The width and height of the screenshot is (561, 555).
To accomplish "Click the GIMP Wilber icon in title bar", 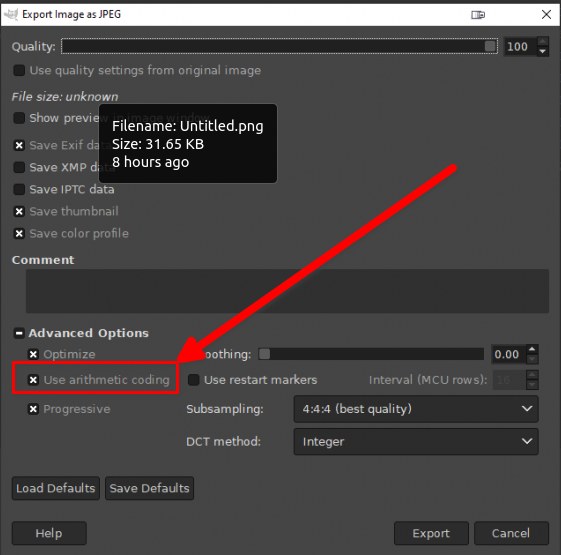I will [11, 15].
